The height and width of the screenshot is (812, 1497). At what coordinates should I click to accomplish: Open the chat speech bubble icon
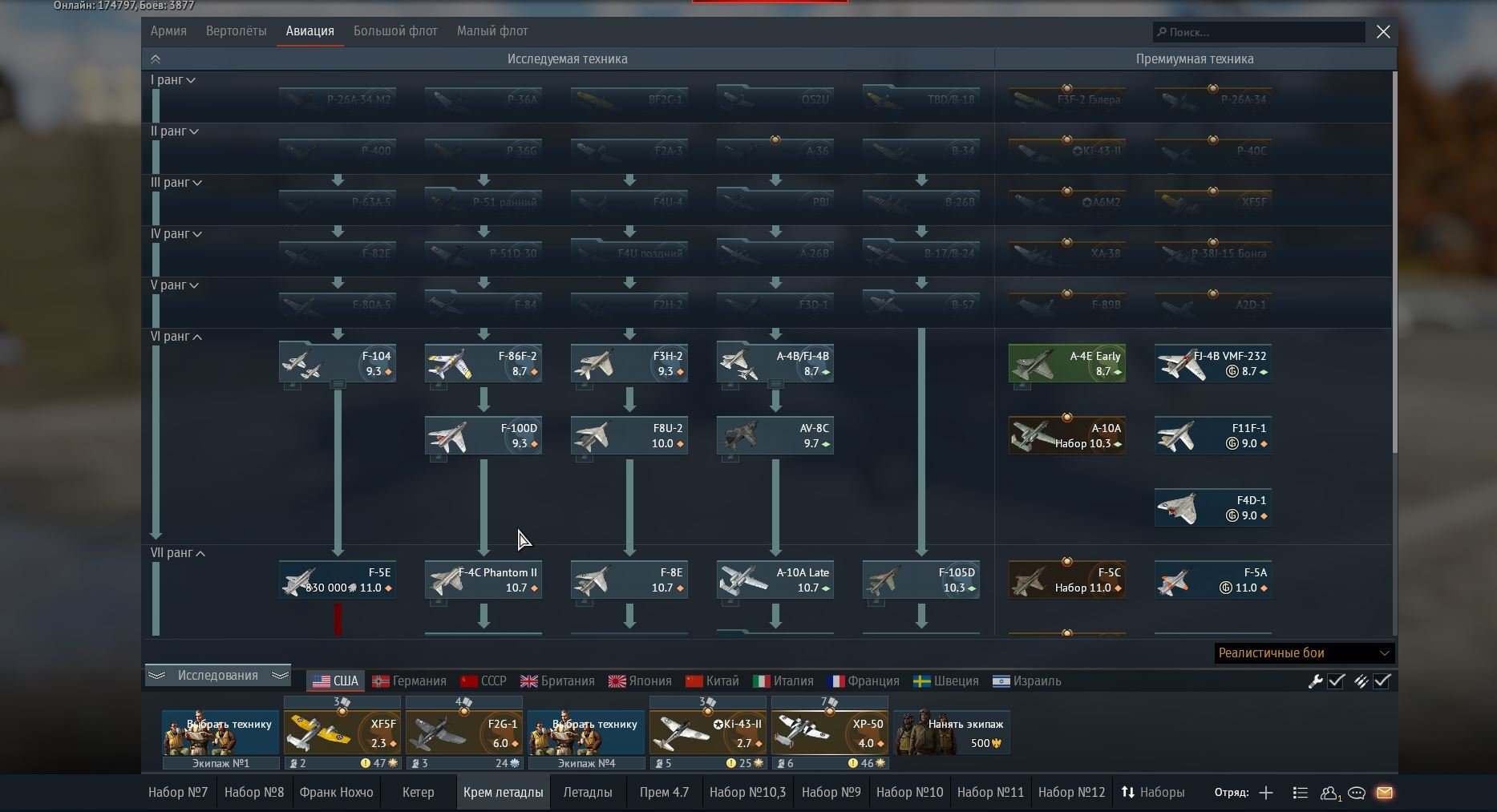click(x=1357, y=793)
